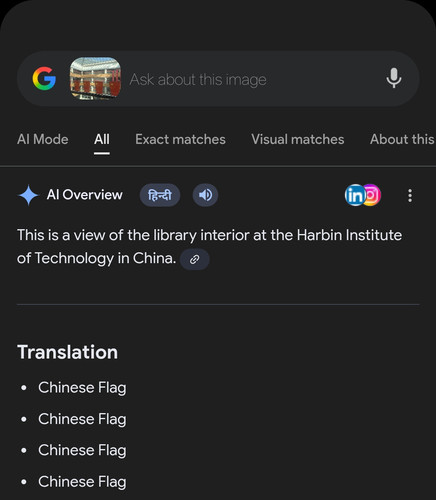The width and height of the screenshot is (436, 500).
Task: Switch to AI Mode tab
Action: [43, 139]
